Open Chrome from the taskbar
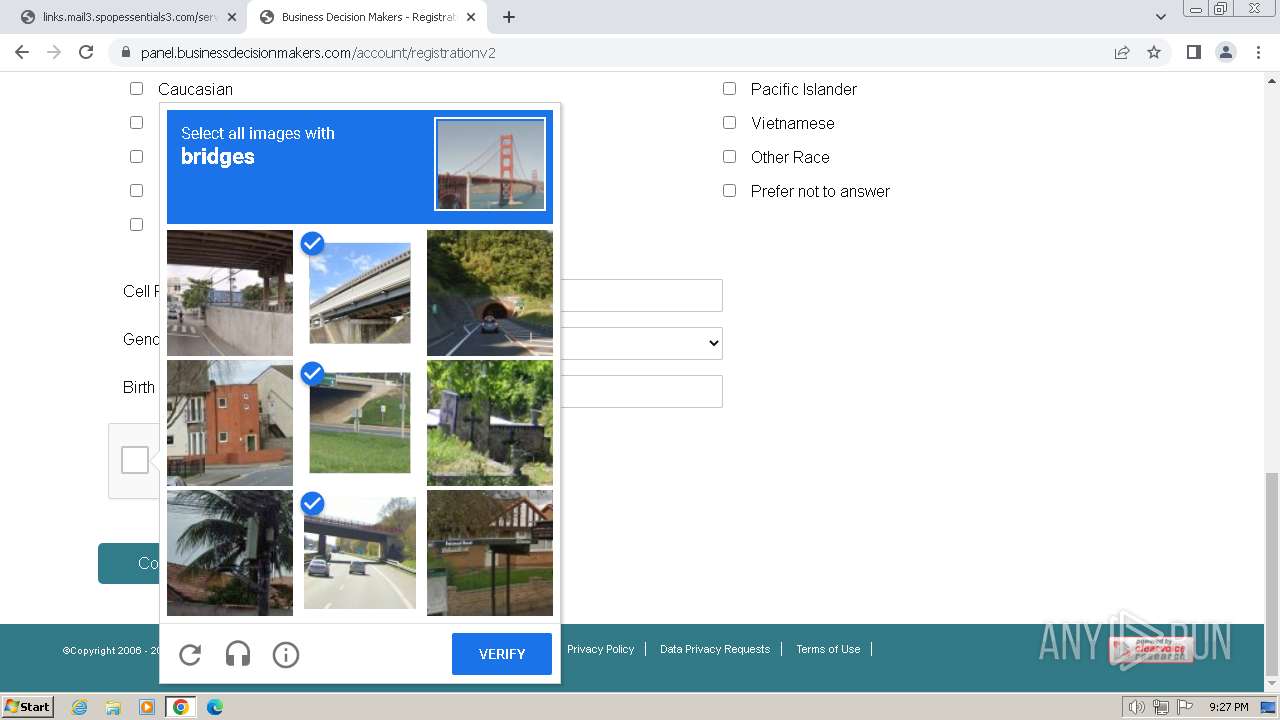This screenshot has width=1280, height=720. pyautogui.click(x=181, y=707)
